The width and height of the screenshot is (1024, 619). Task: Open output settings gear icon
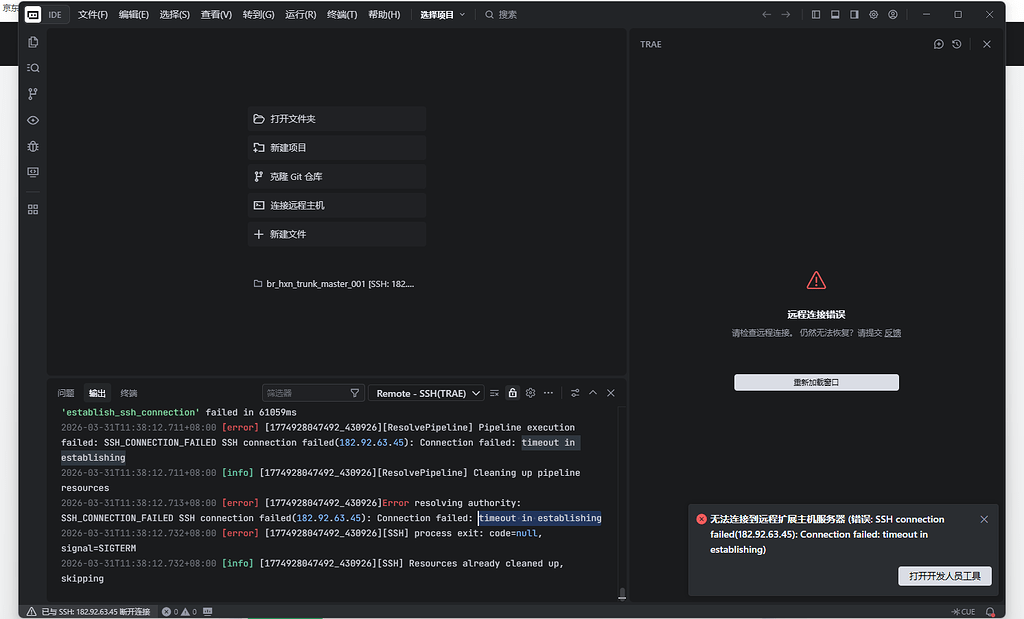click(x=530, y=393)
